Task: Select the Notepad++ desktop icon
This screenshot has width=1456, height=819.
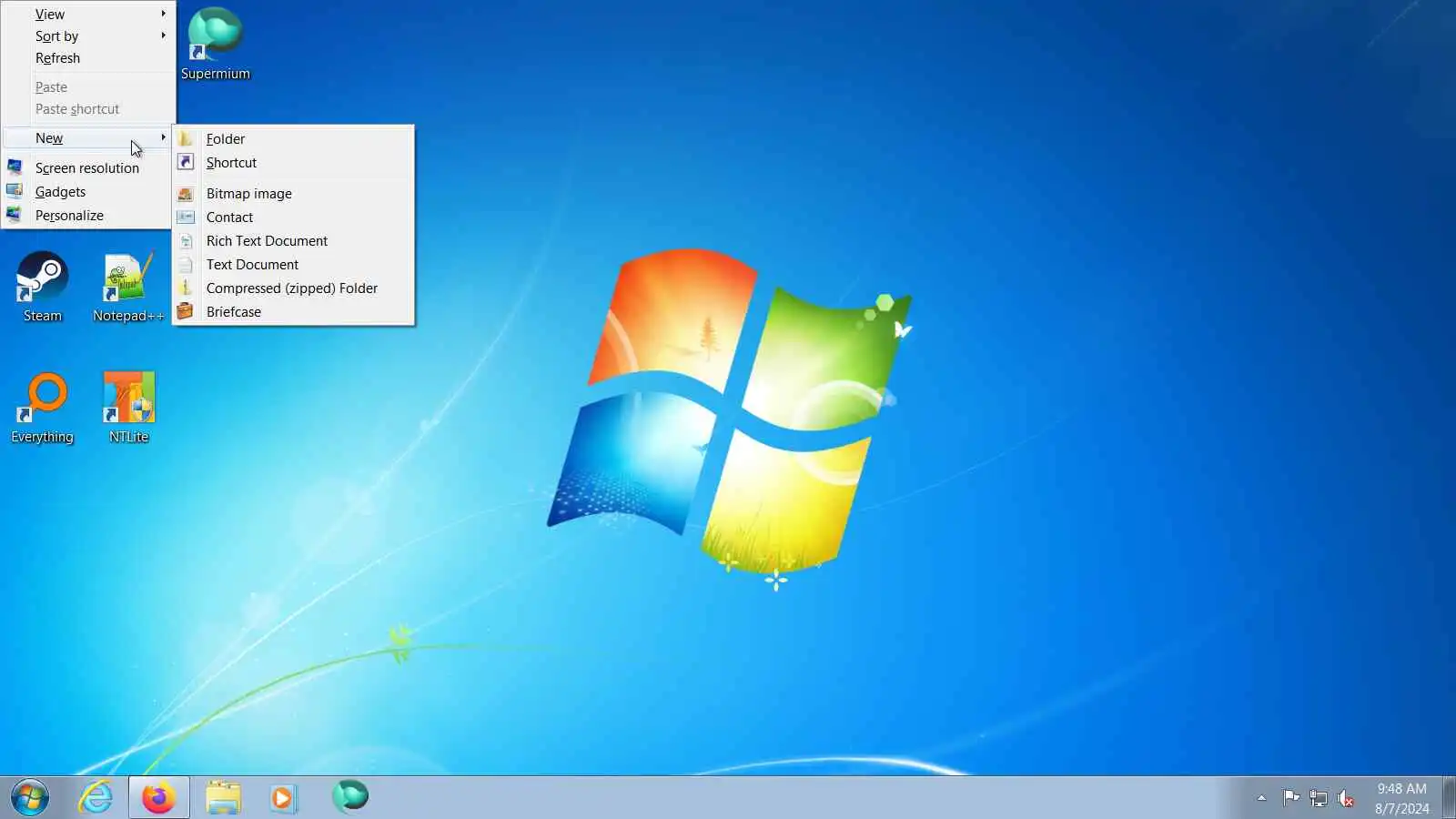Action: [x=128, y=287]
